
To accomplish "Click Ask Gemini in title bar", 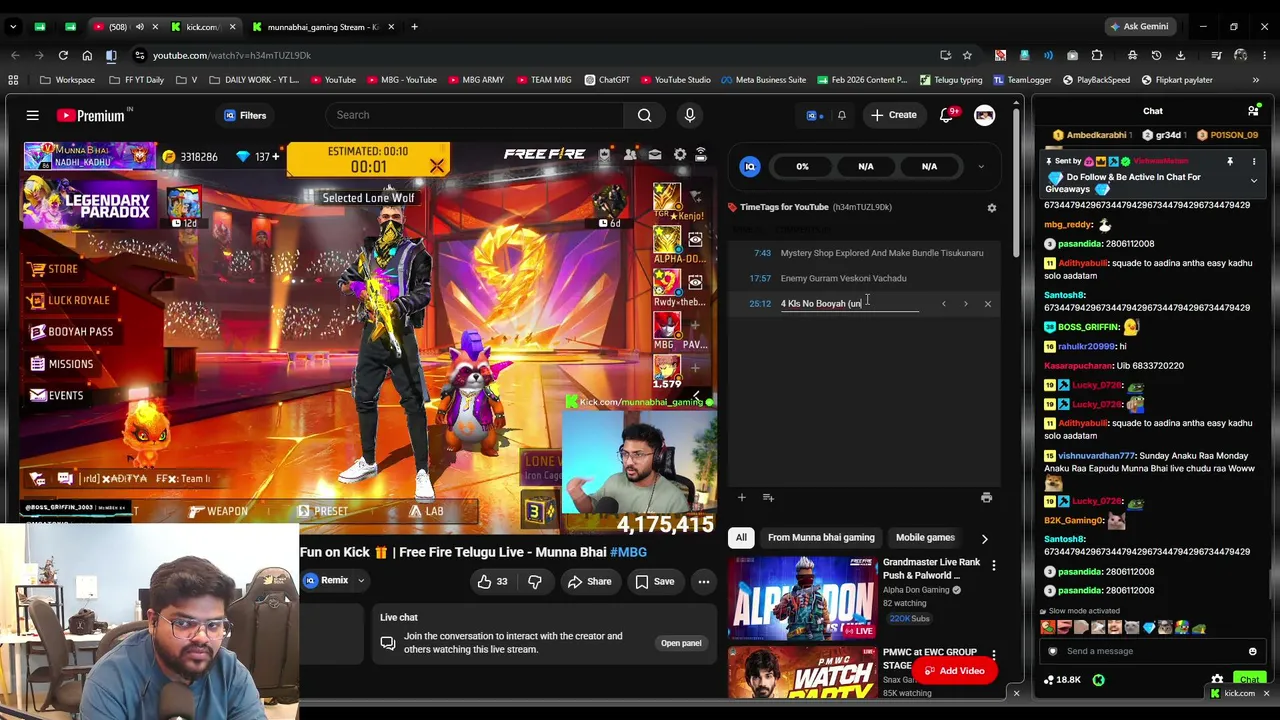I will pos(1138,27).
